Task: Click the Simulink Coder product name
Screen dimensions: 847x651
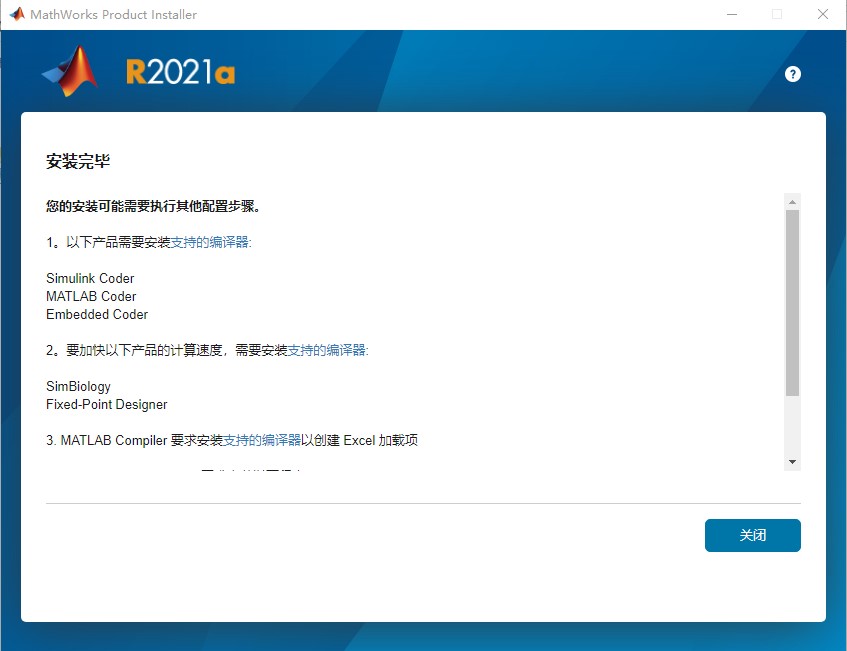Action: click(x=90, y=279)
